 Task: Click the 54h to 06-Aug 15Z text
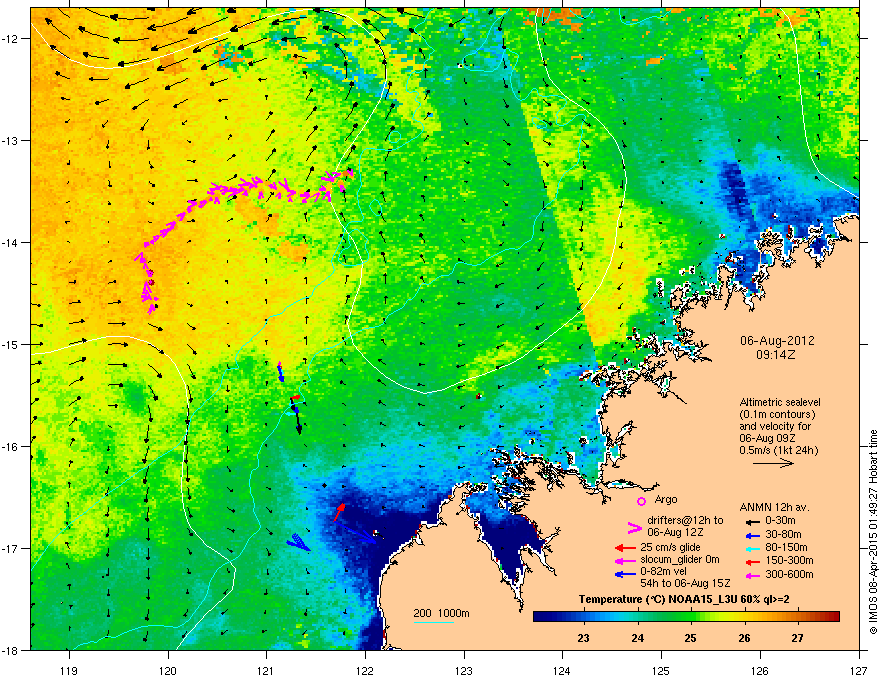pyautogui.click(x=685, y=583)
